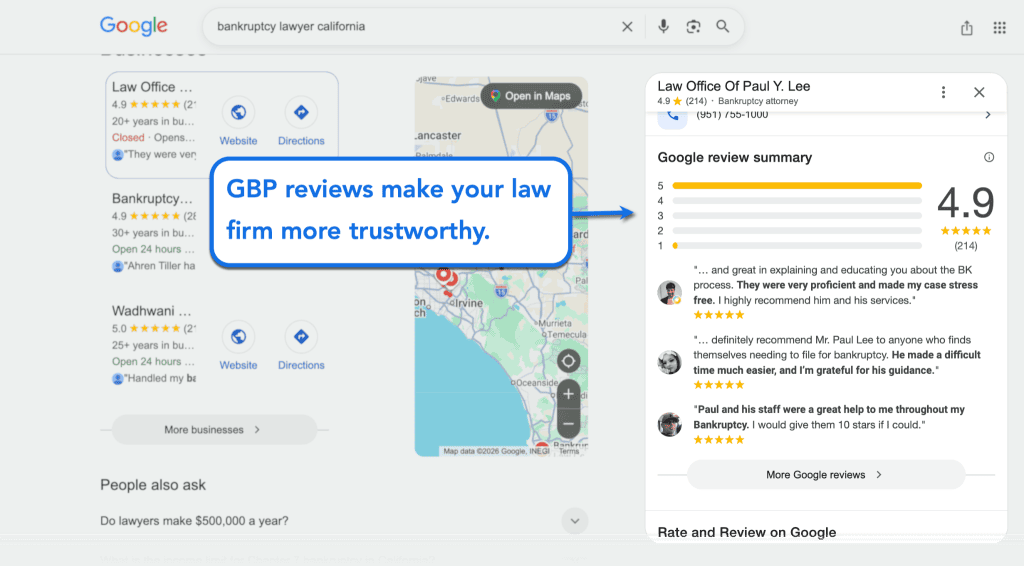Click the 1-star rating bar
The image size is (1024, 566).
pyautogui.click(x=797, y=246)
